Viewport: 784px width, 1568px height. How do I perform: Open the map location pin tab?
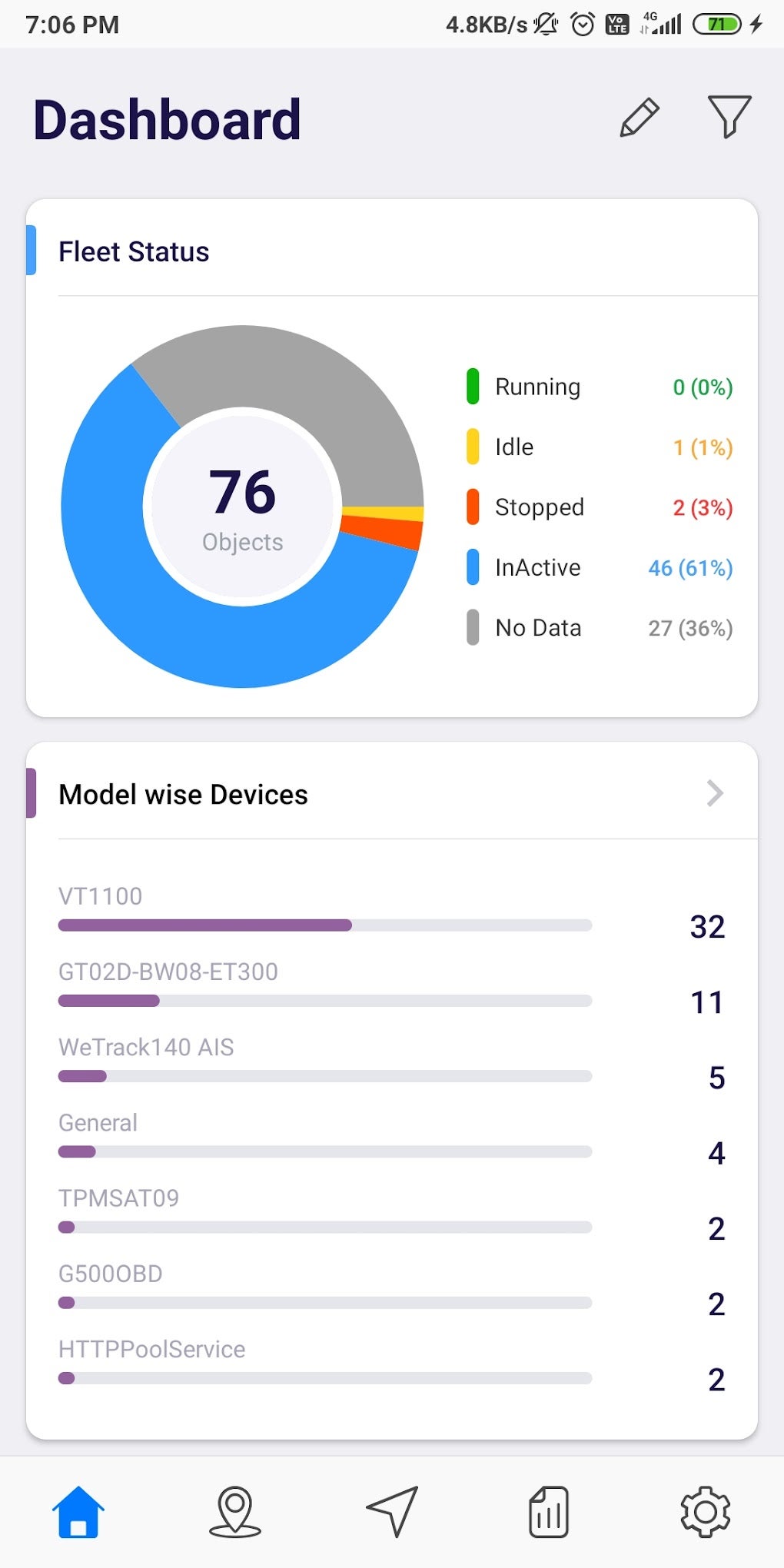(x=235, y=1512)
